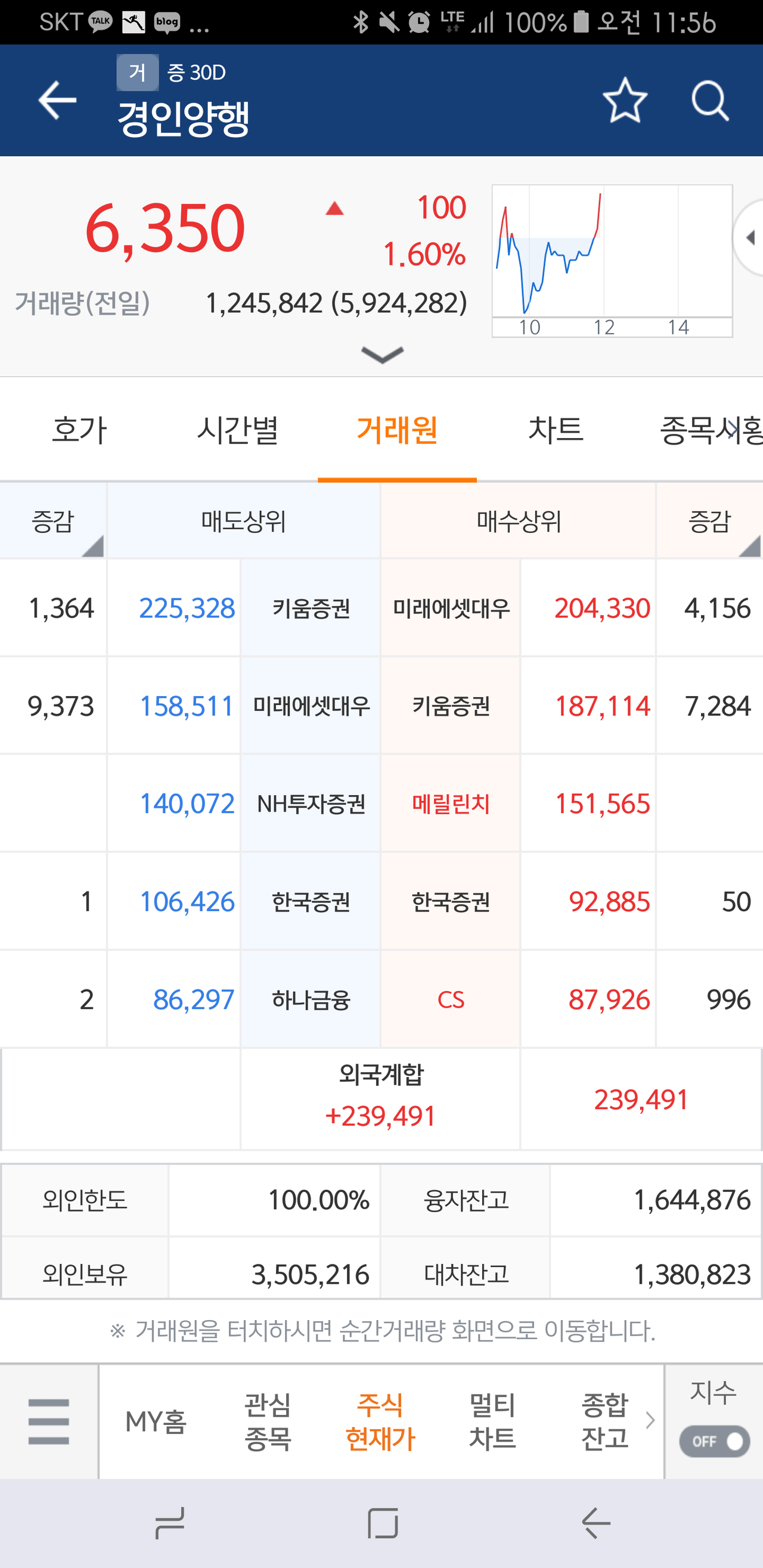Viewport: 763px width, 1568px height.
Task: Switch to 호가 tab
Action: coord(79,430)
